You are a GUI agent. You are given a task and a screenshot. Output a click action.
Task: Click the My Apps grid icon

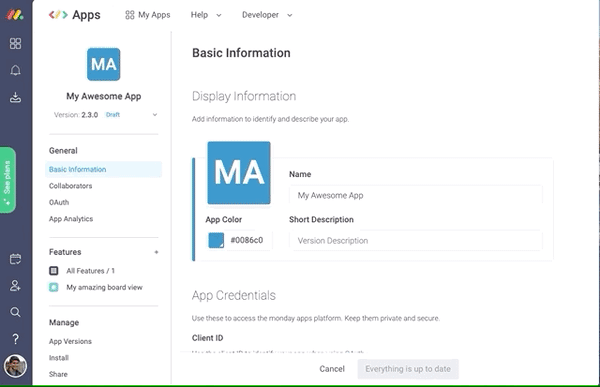point(130,15)
